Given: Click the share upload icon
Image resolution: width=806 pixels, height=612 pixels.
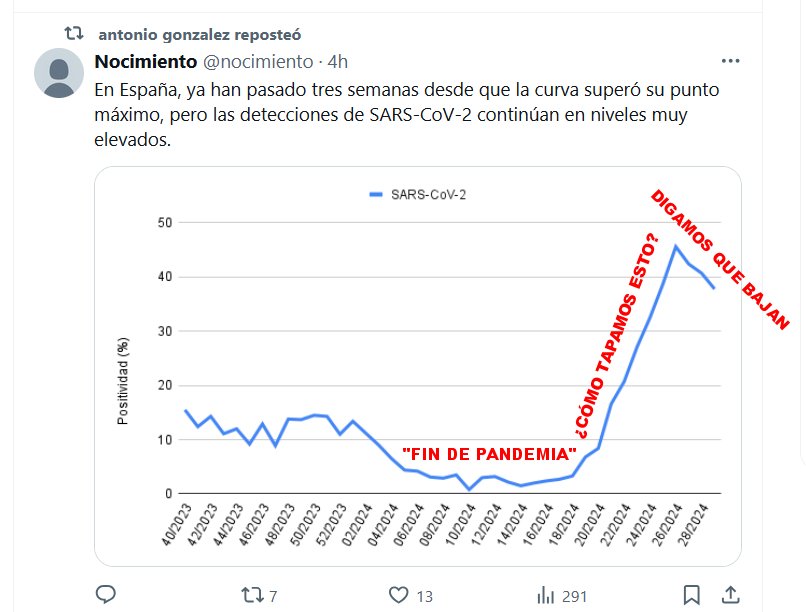Looking at the screenshot, I should pyautogui.click(x=732, y=595).
